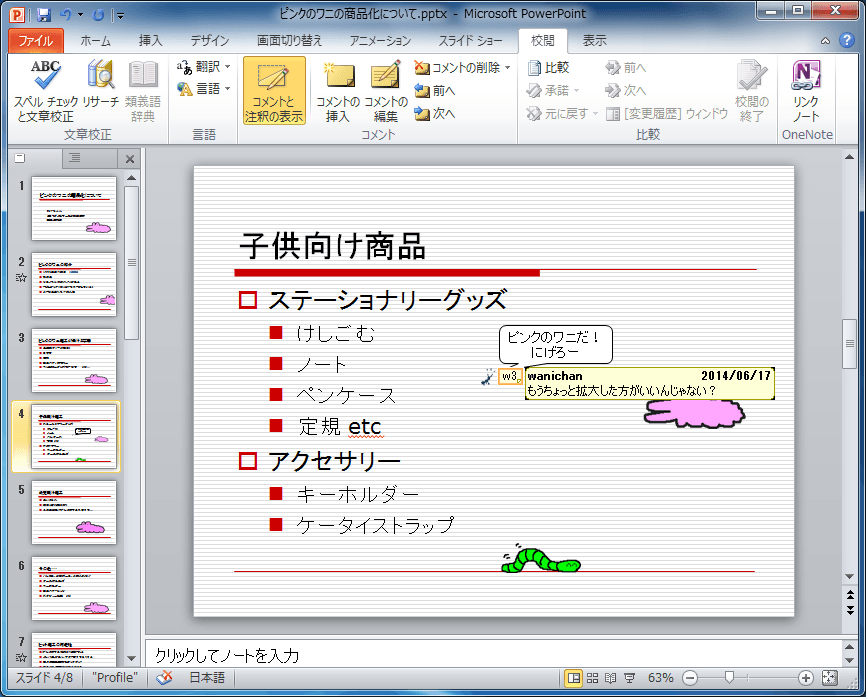Switch to Reading view
Viewport: 866px width, 697px height.
click(610, 678)
